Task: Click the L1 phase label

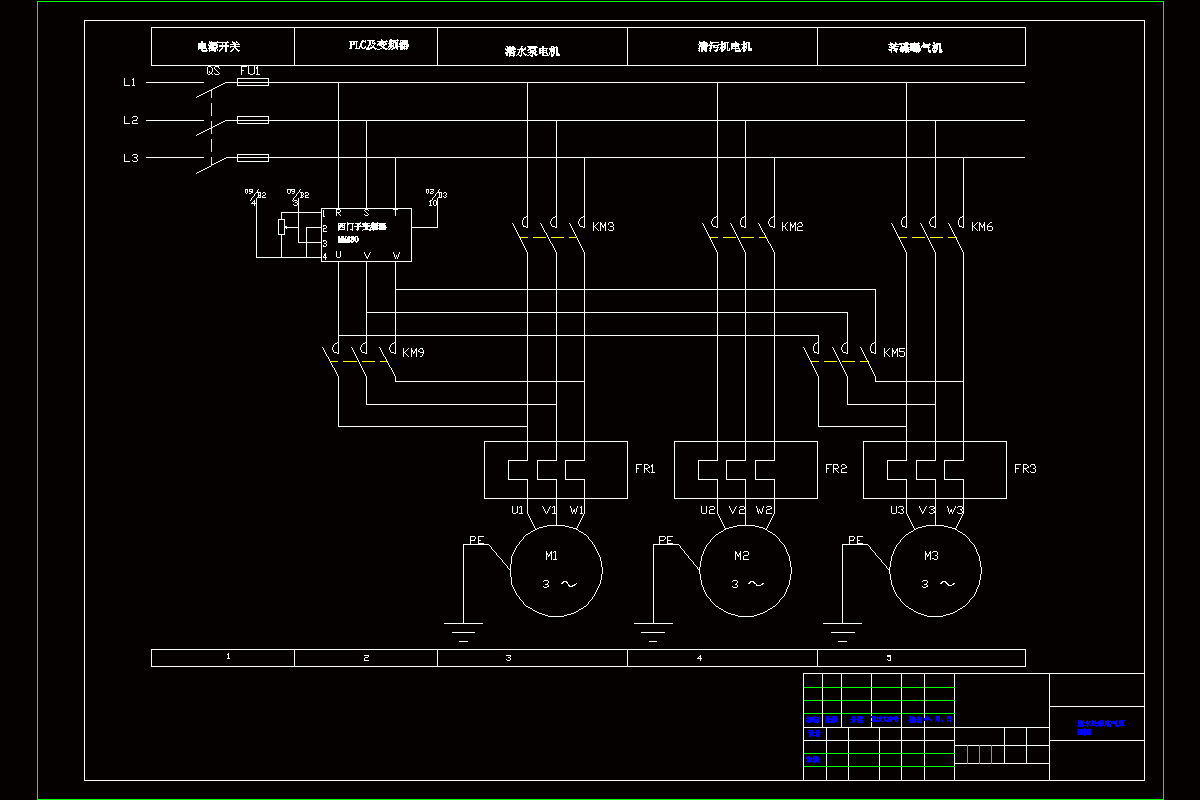Action: (130, 82)
